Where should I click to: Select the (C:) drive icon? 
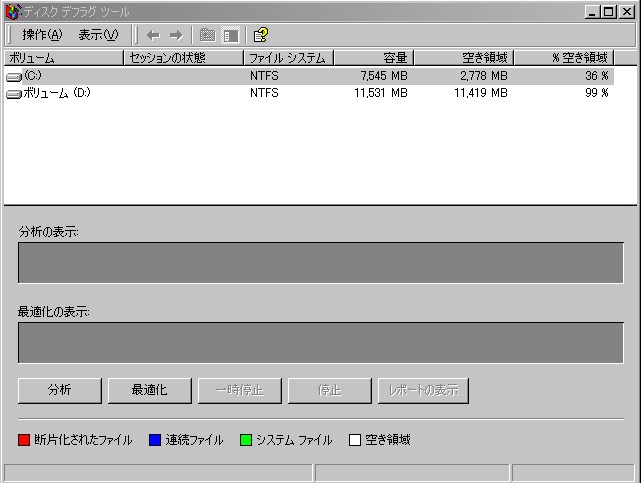tap(14, 77)
